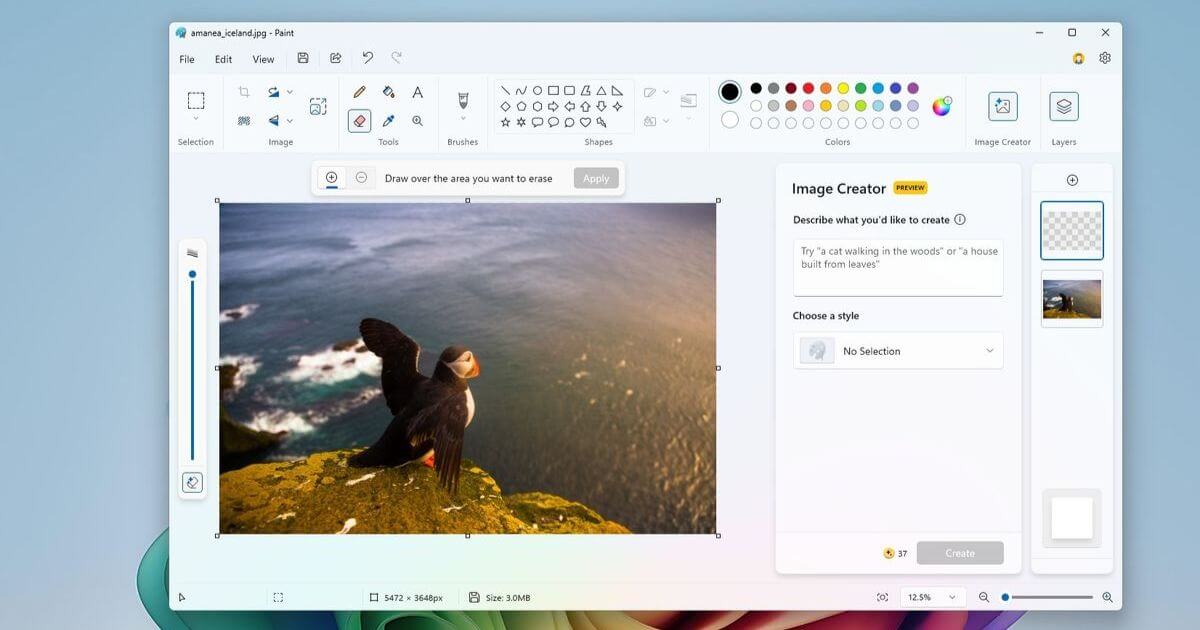Pick the red color swatch

click(x=808, y=88)
